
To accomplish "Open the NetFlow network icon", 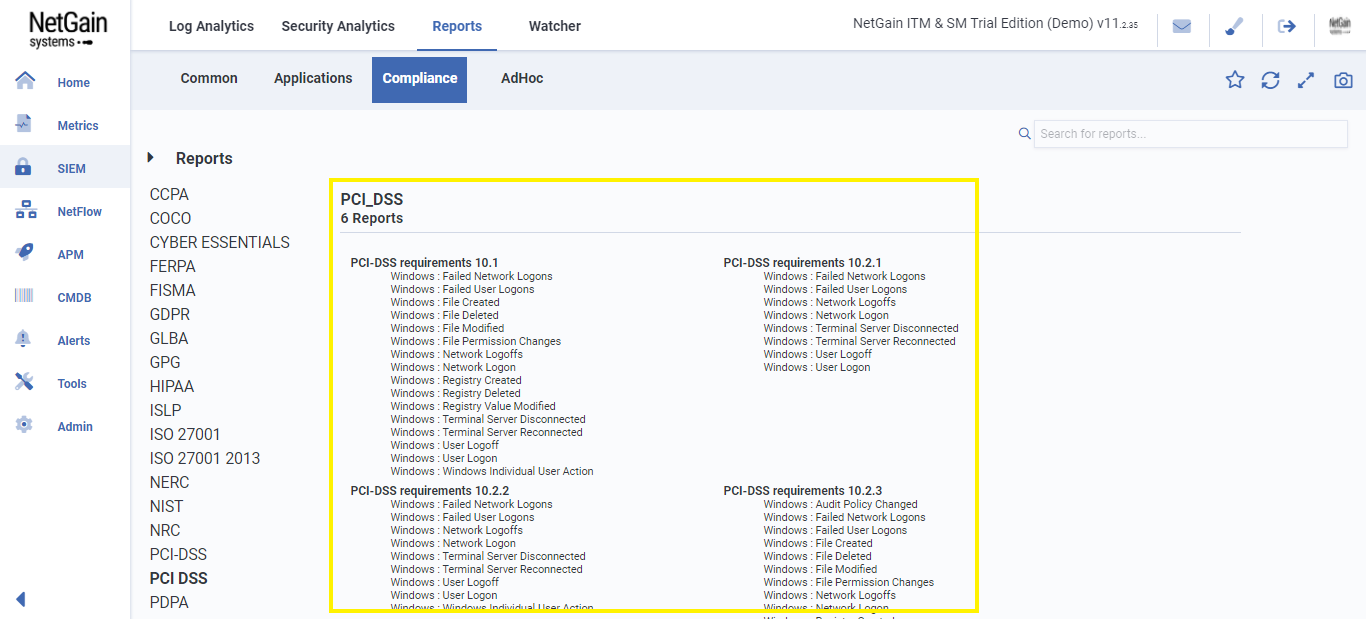I will tap(26, 210).
